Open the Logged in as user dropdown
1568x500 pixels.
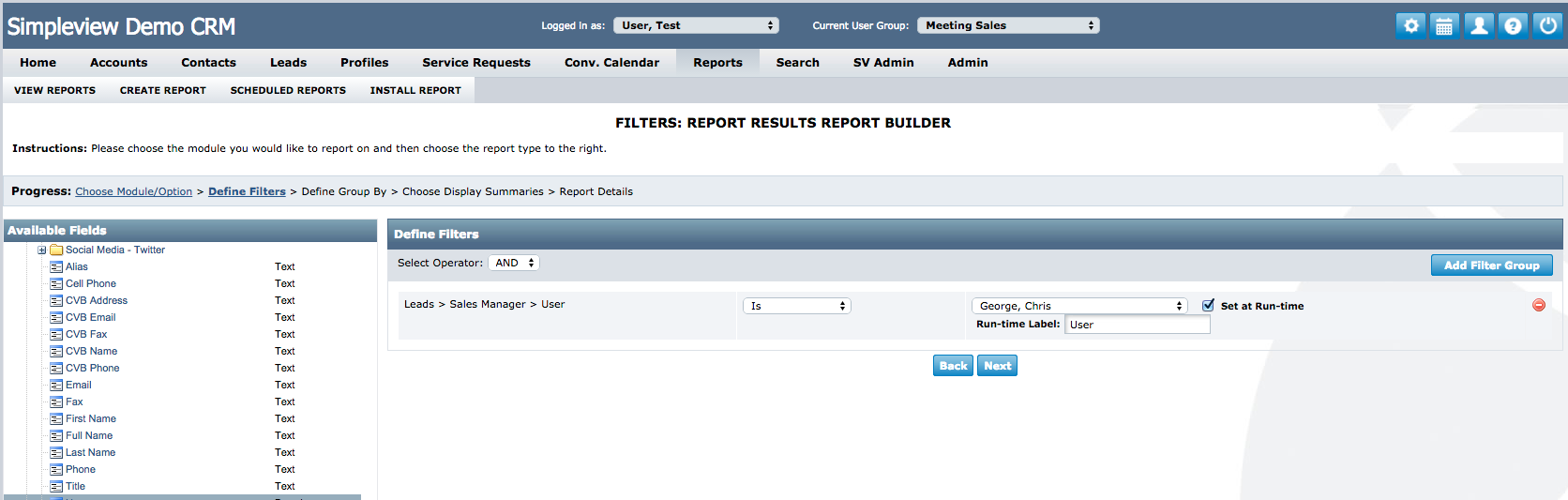coord(696,25)
